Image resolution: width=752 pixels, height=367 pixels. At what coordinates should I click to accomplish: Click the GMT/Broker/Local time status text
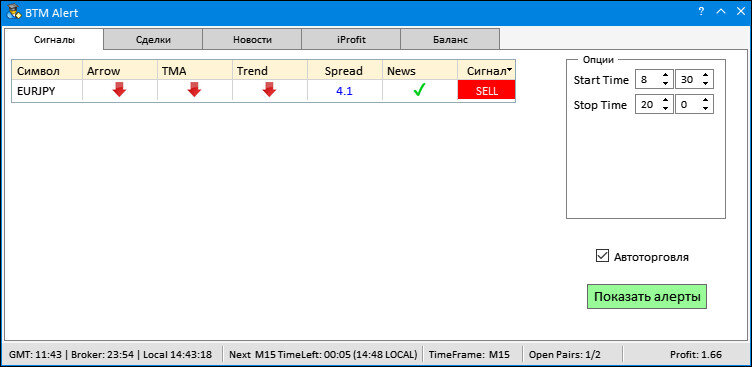click(x=110, y=355)
